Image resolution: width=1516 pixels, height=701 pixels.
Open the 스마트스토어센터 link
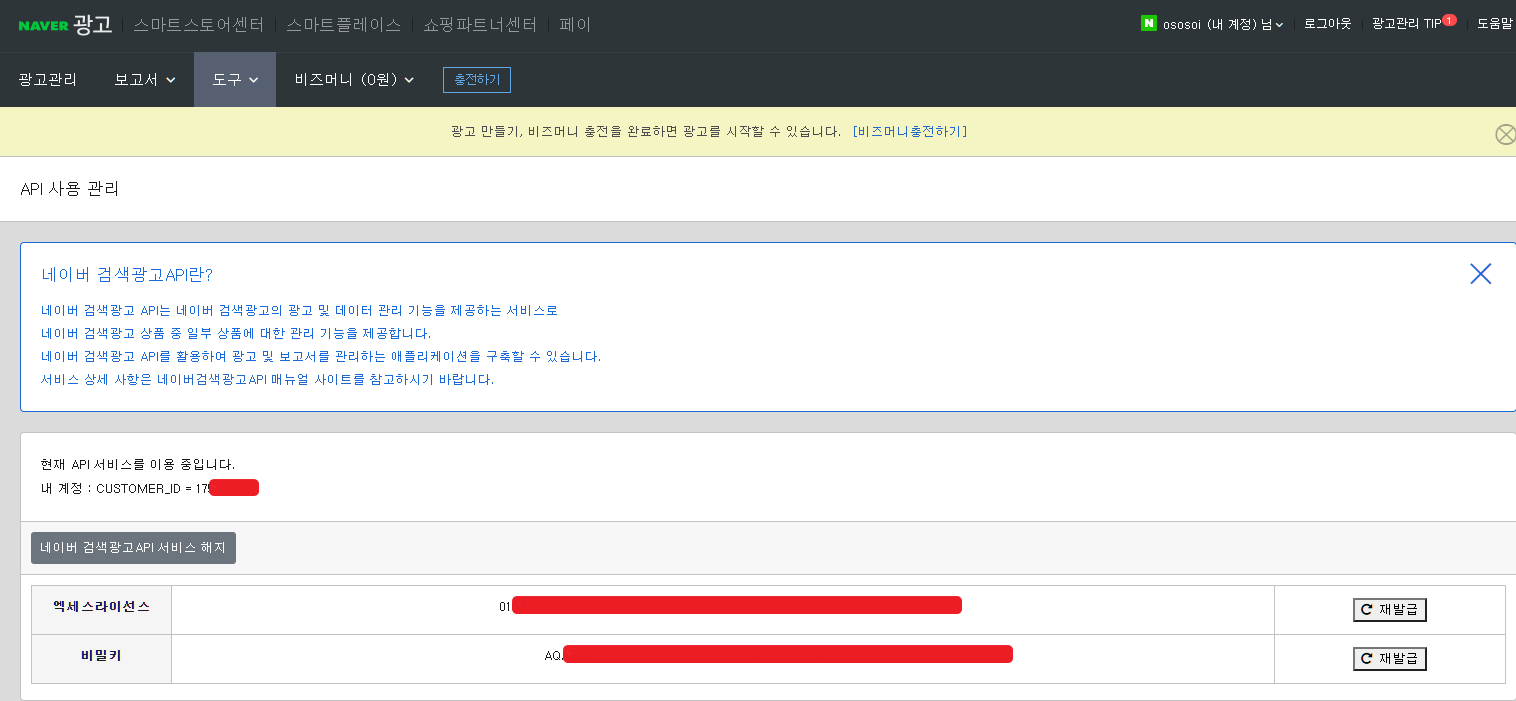(x=199, y=24)
